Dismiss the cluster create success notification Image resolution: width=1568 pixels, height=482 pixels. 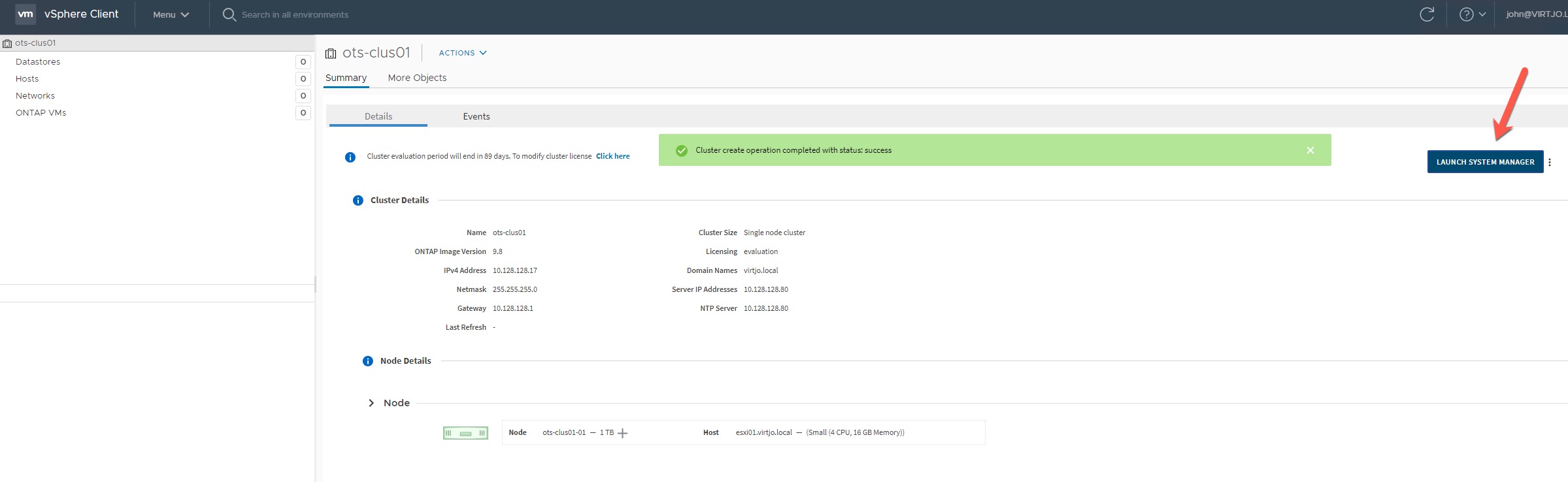1310,150
